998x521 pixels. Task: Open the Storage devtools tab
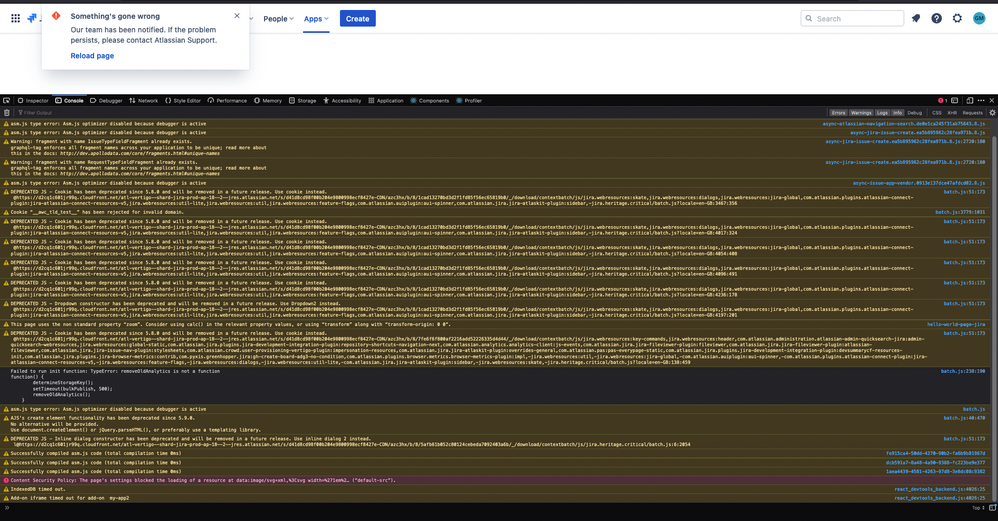coord(302,101)
